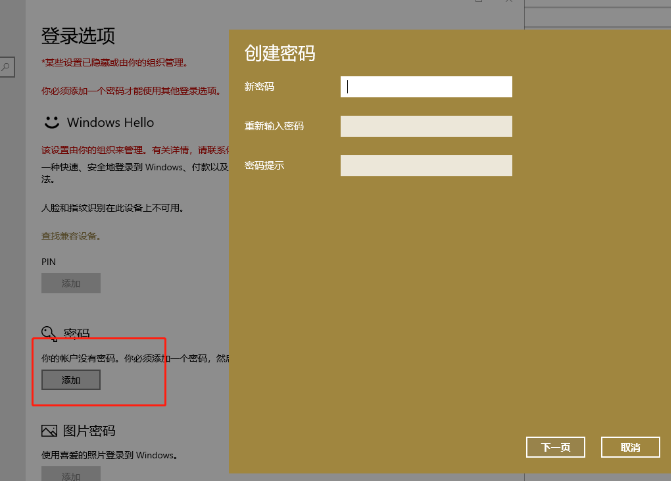Click the 密码提示 field label
The image size is (671, 481).
point(264,165)
